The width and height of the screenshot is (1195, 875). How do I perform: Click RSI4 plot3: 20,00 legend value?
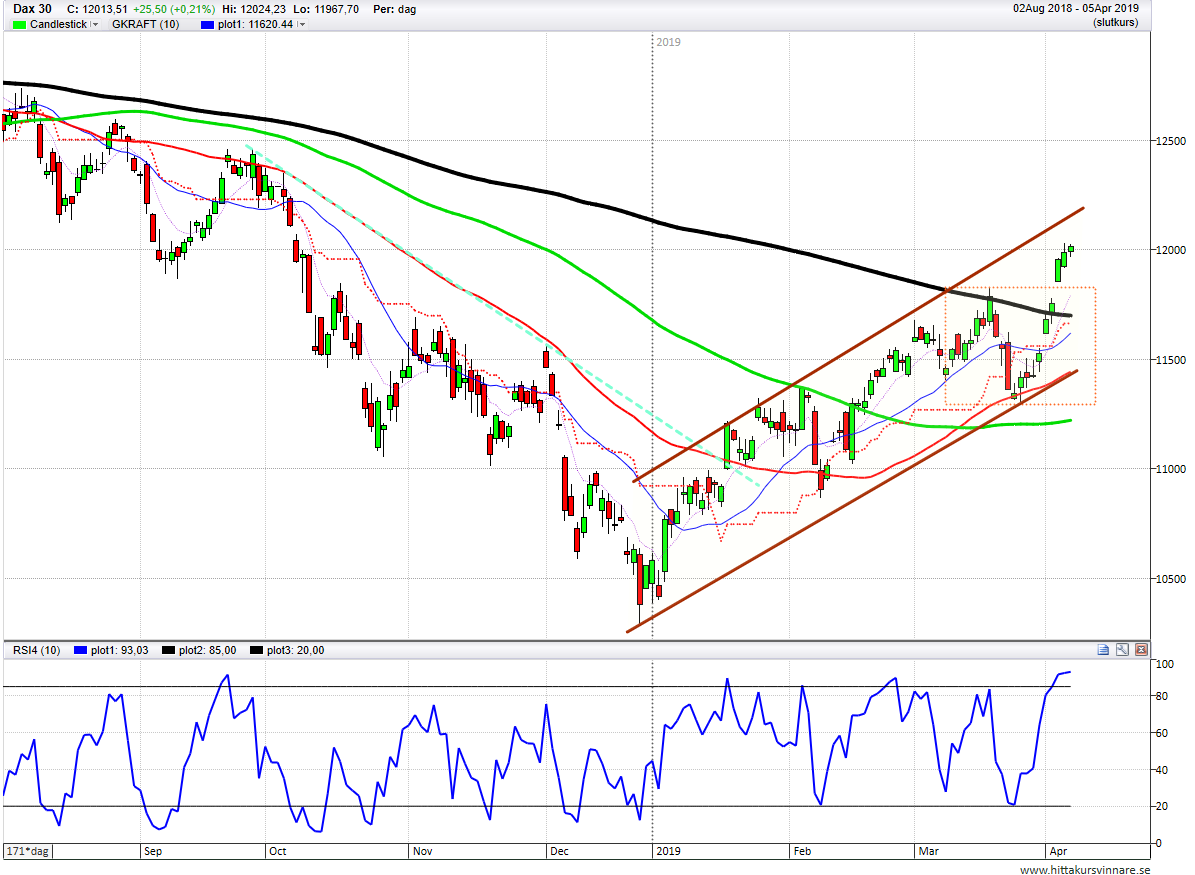click(296, 650)
